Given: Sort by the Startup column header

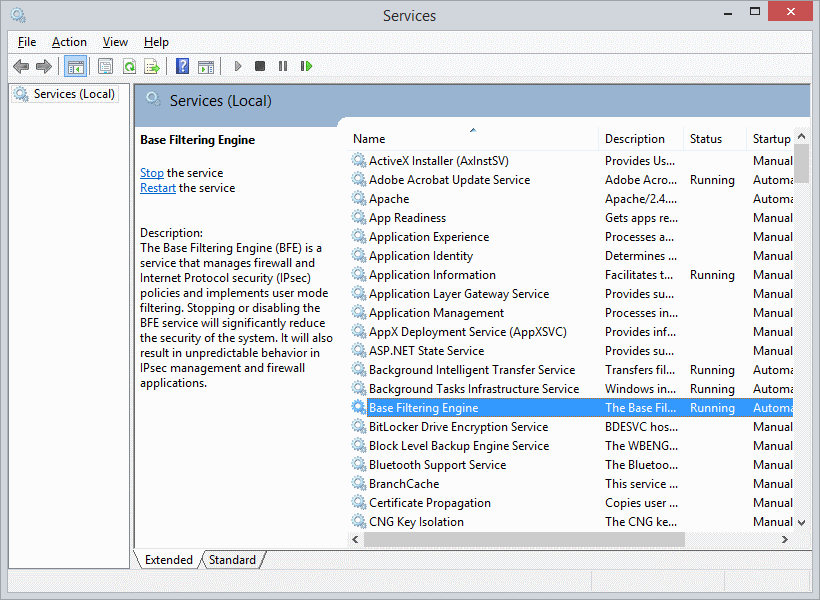Looking at the screenshot, I should [770, 139].
